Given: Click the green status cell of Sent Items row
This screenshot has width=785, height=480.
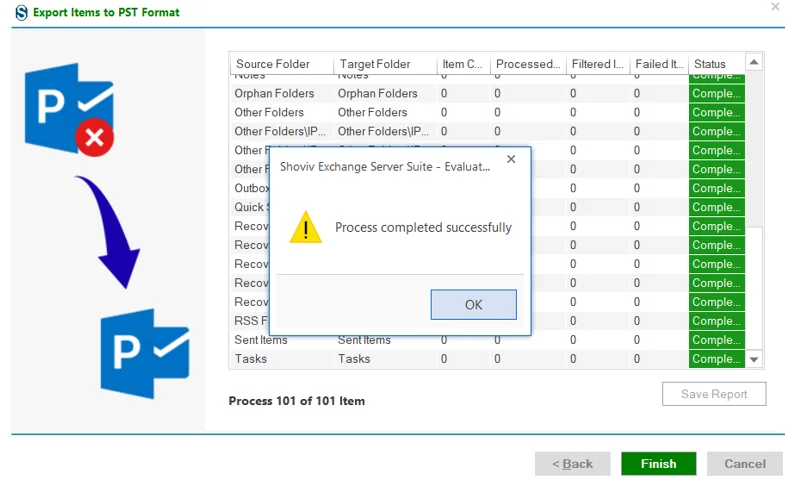Looking at the screenshot, I should 716,340.
